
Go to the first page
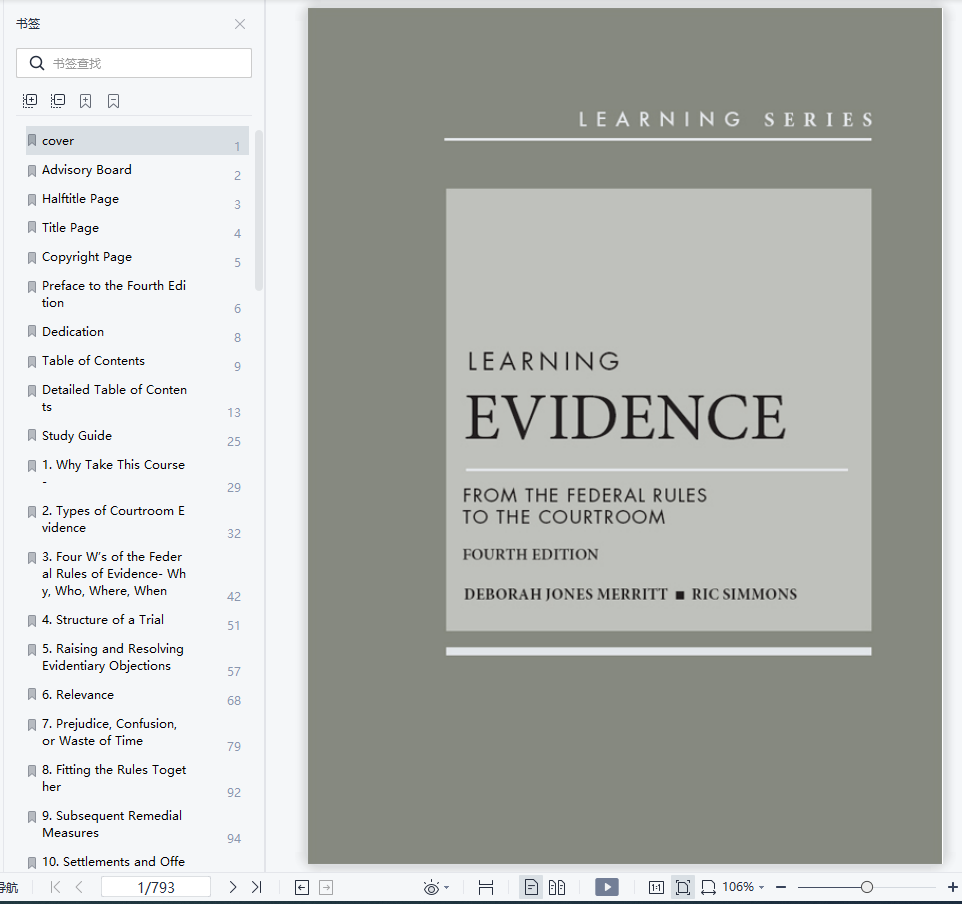point(55,887)
